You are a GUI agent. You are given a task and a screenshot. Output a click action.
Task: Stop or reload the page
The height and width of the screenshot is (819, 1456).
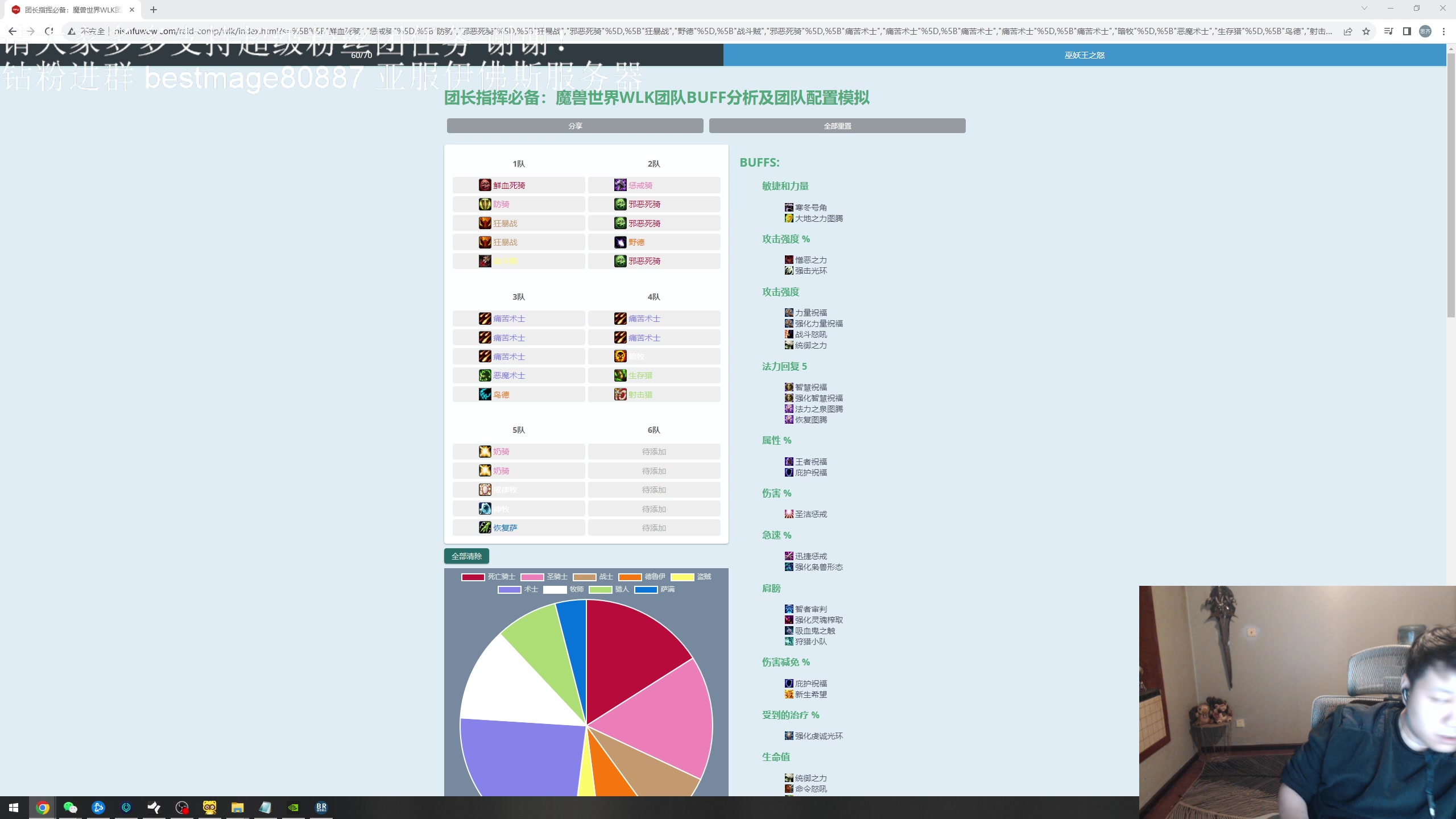pyautogui.click(x=49, y=31)
